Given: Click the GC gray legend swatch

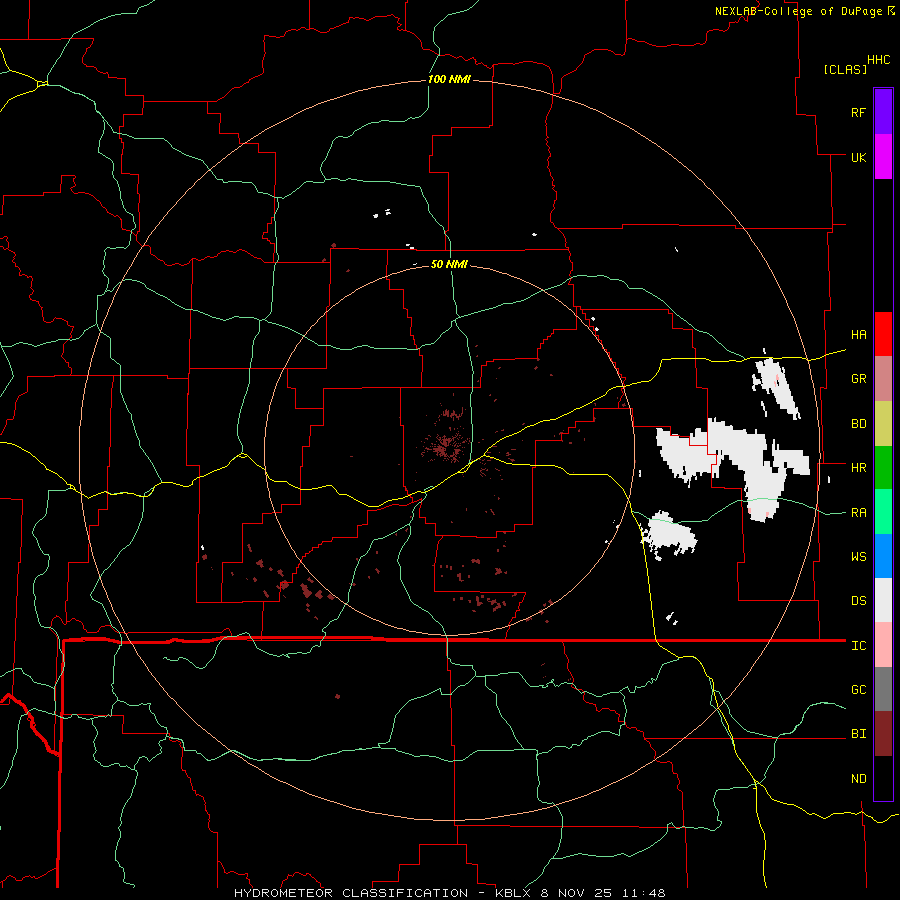Looking at the screenshot, I should click(883, 689).
